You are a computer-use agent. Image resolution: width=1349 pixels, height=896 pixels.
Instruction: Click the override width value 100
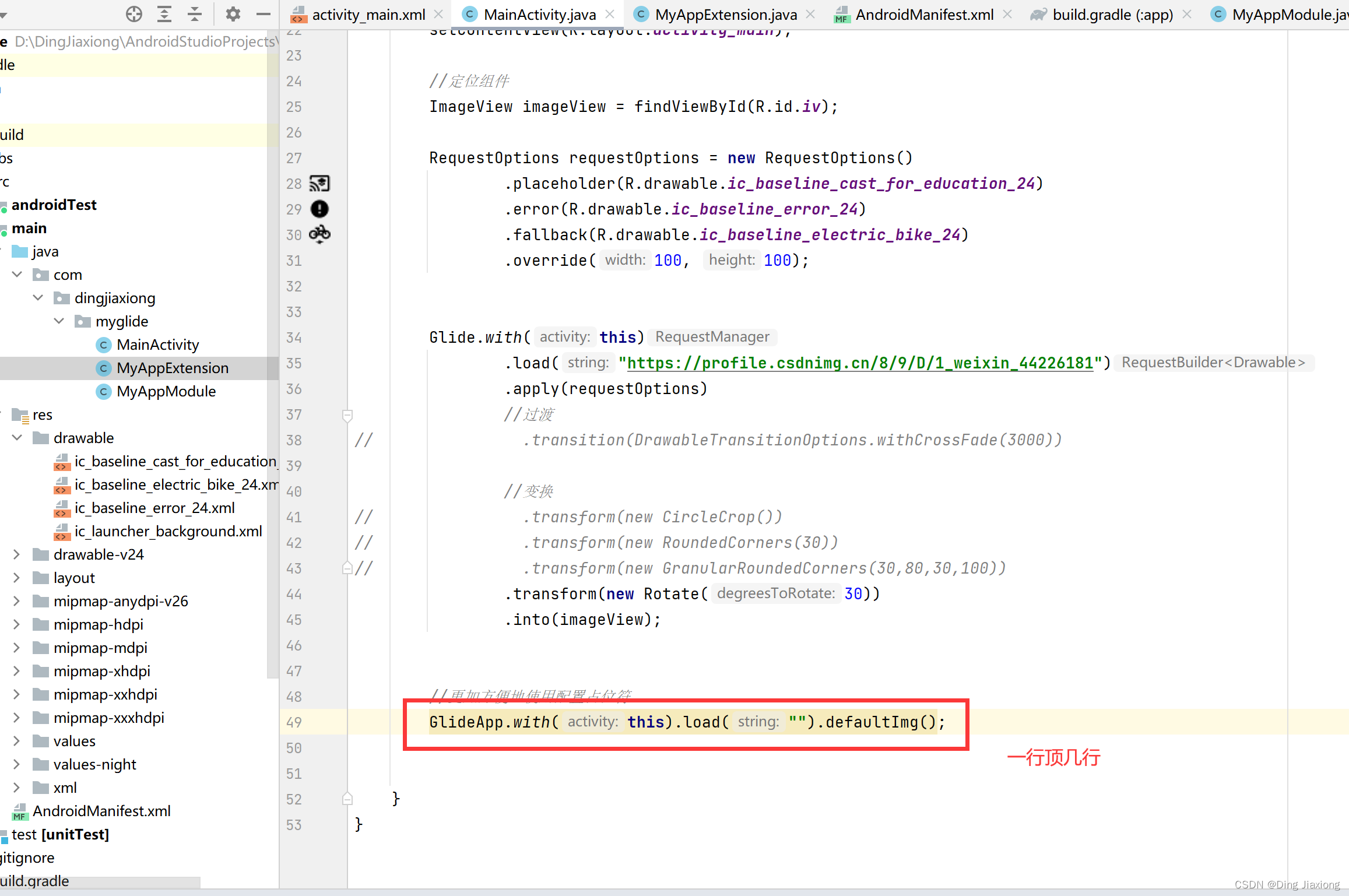[x=668, y=260]
